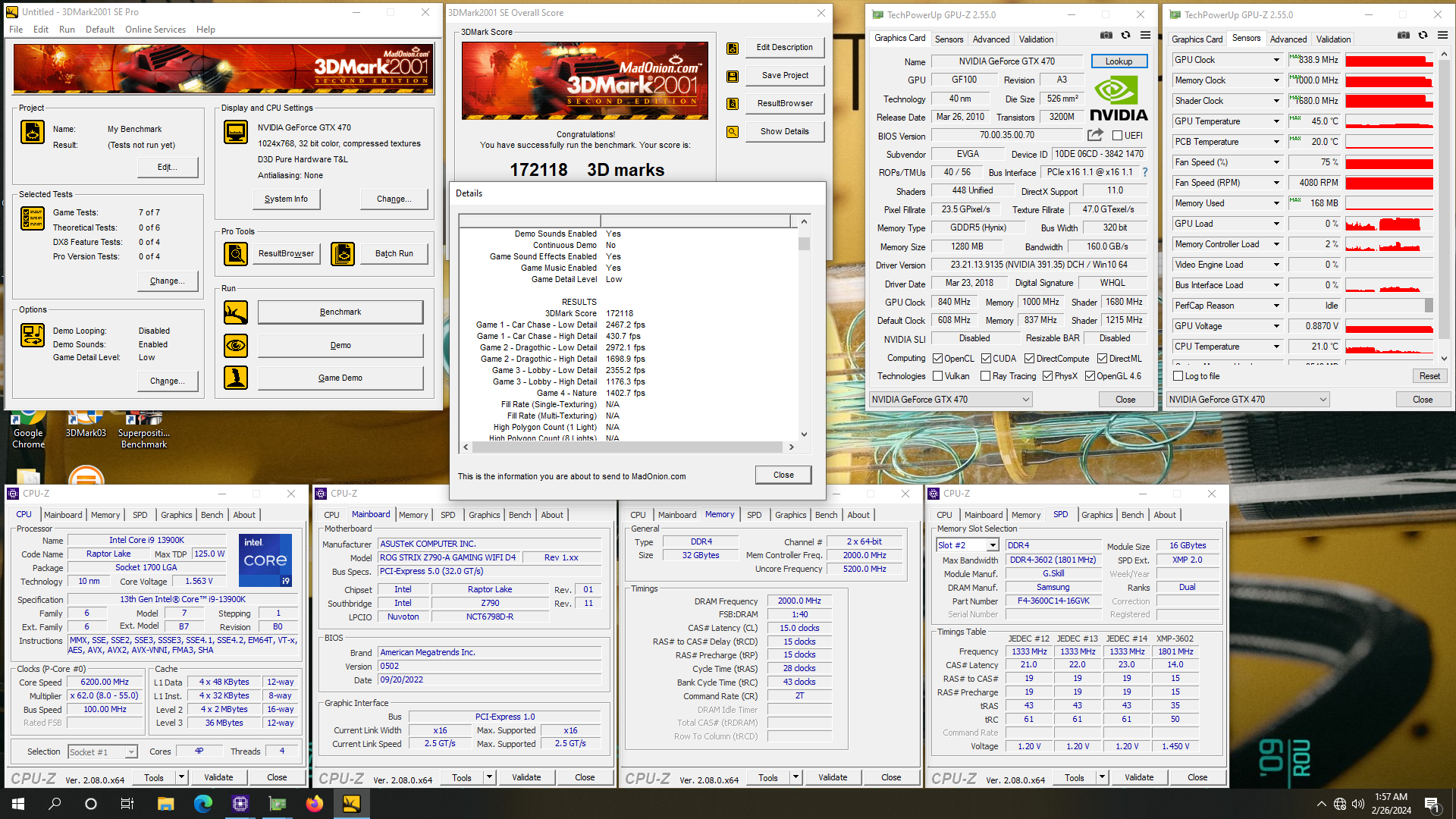Toggle the DirectML checkbox
Viewport: 1456px width, 819px height.
[x=1102, y=359]
